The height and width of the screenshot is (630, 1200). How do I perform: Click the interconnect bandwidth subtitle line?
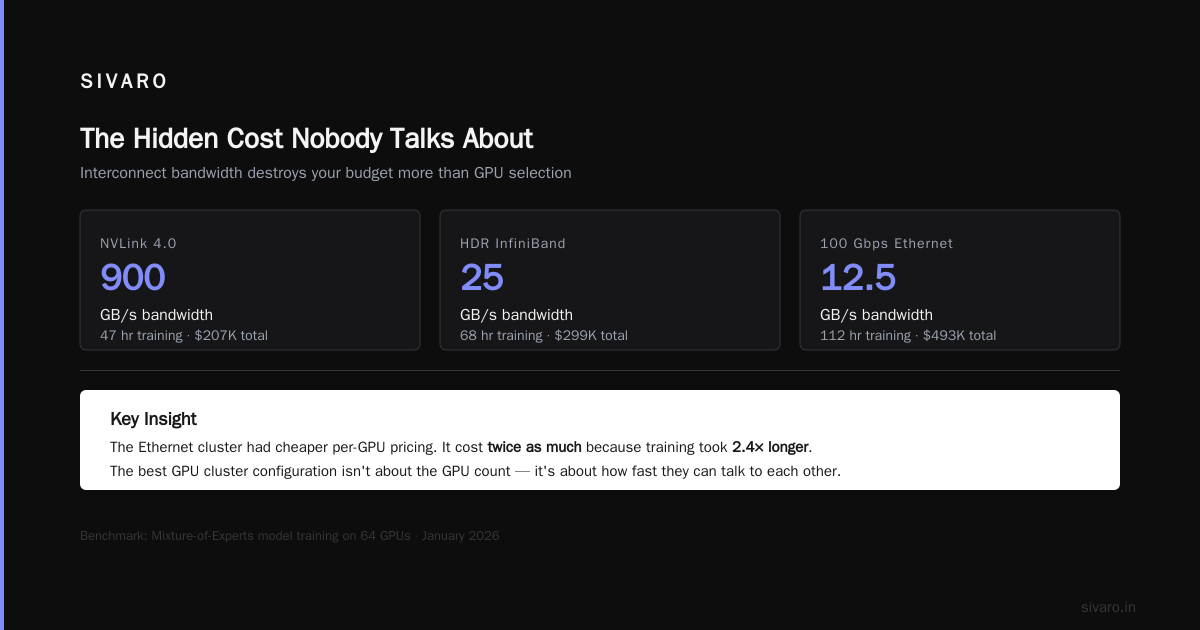tap(326, 173)
